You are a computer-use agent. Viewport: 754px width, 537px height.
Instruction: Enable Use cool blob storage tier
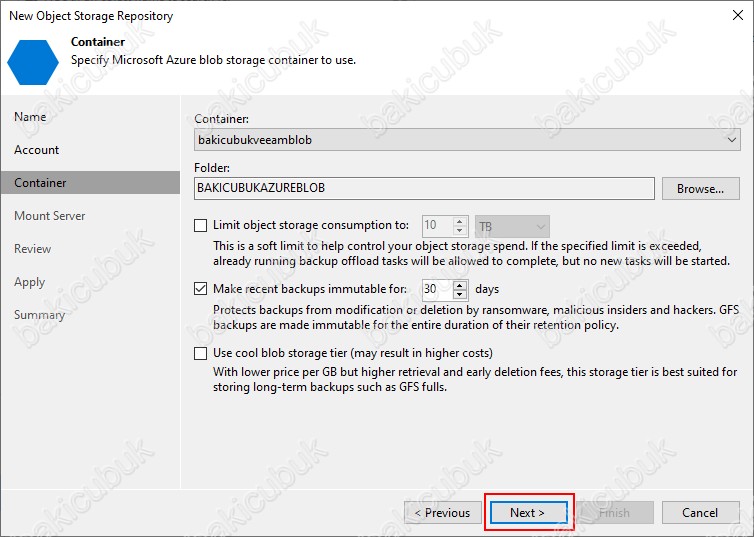[x=201, y=353]
